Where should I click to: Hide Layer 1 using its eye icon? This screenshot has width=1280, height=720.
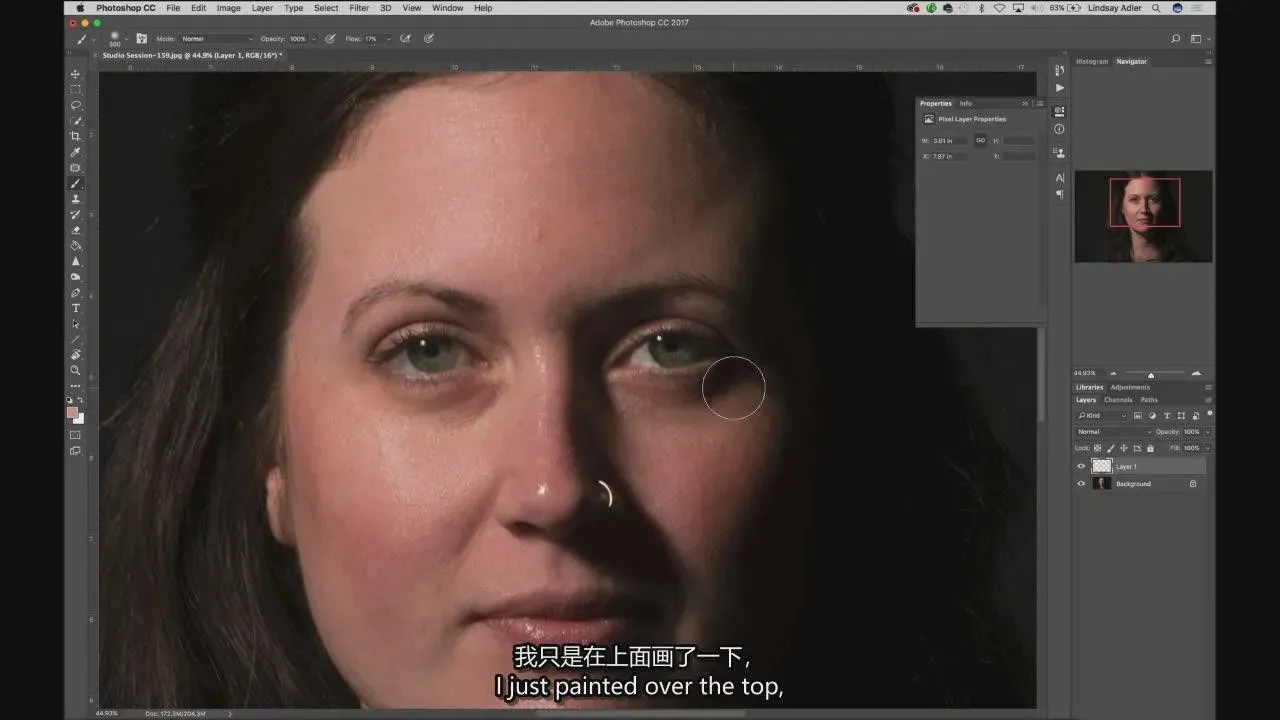[x=1081, y=466]
